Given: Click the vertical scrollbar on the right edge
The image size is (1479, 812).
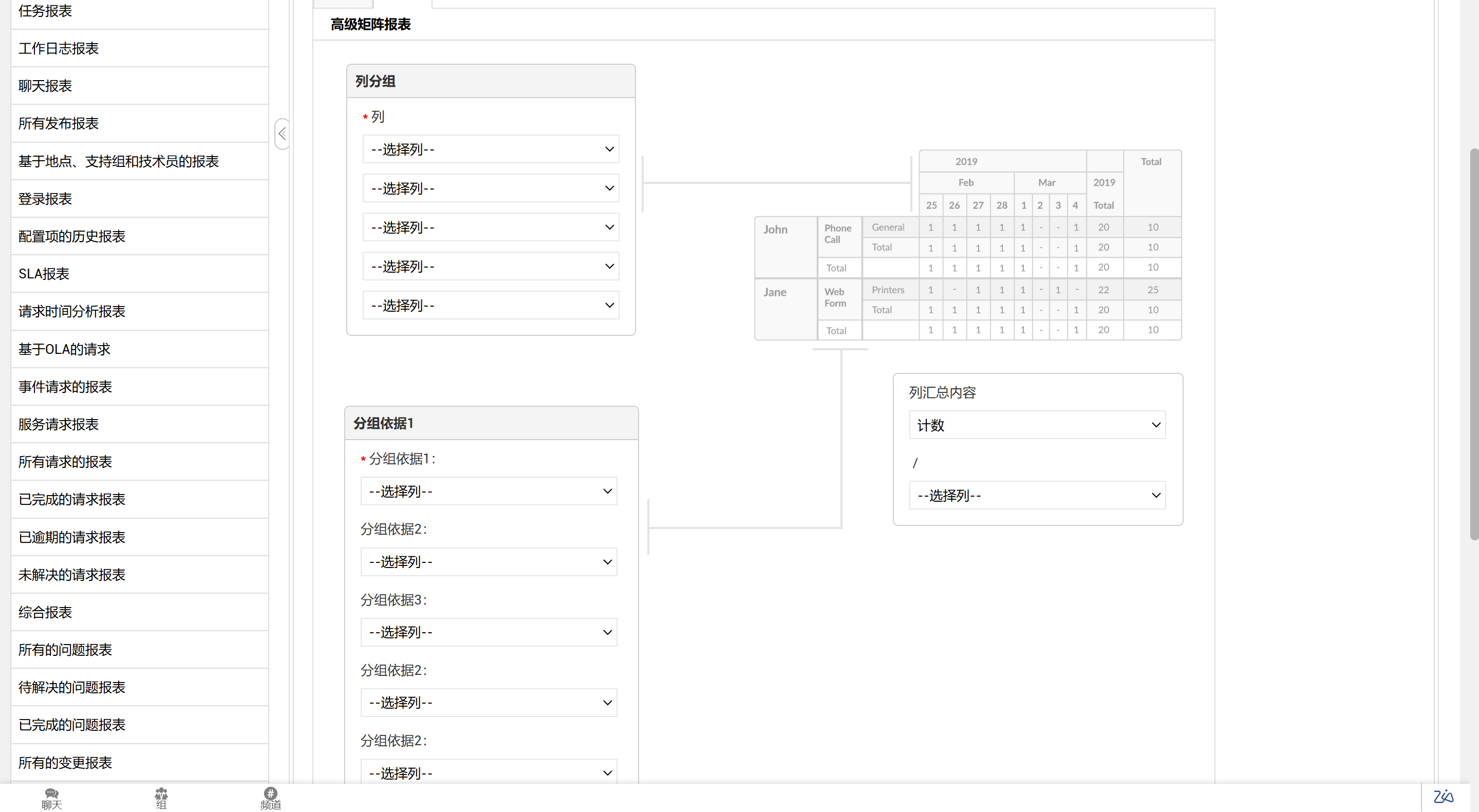Looking at the screenshot, I should point(1473,344).
